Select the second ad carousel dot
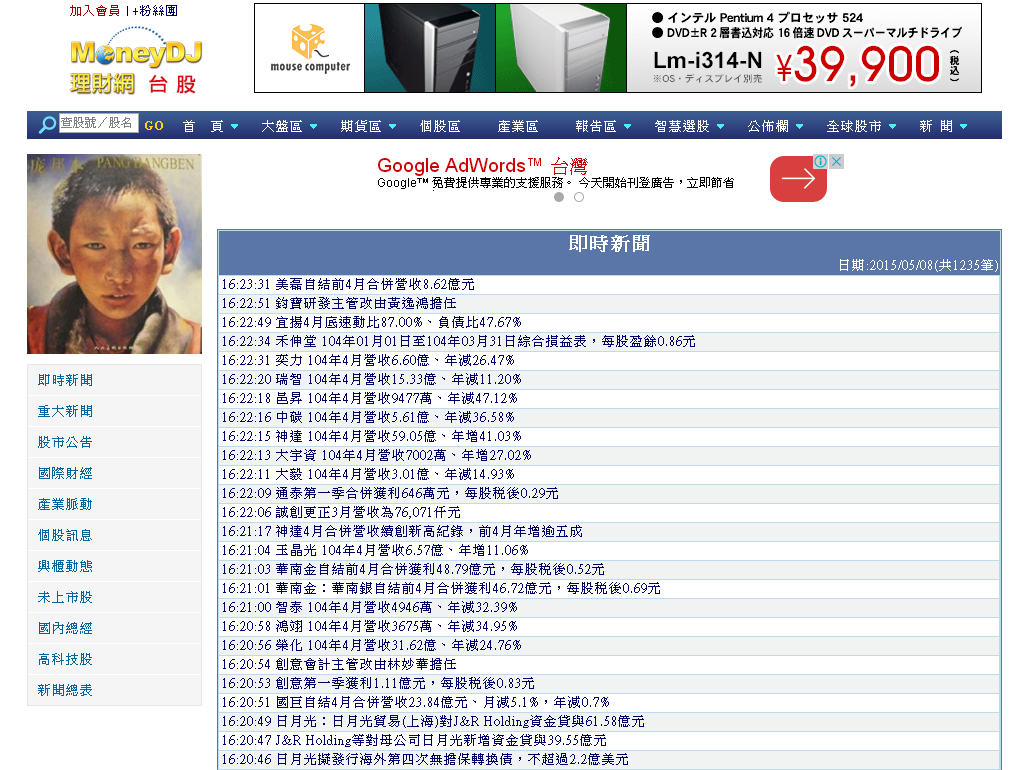Viewport: 1028px width, 770px height. click(578, 197)
